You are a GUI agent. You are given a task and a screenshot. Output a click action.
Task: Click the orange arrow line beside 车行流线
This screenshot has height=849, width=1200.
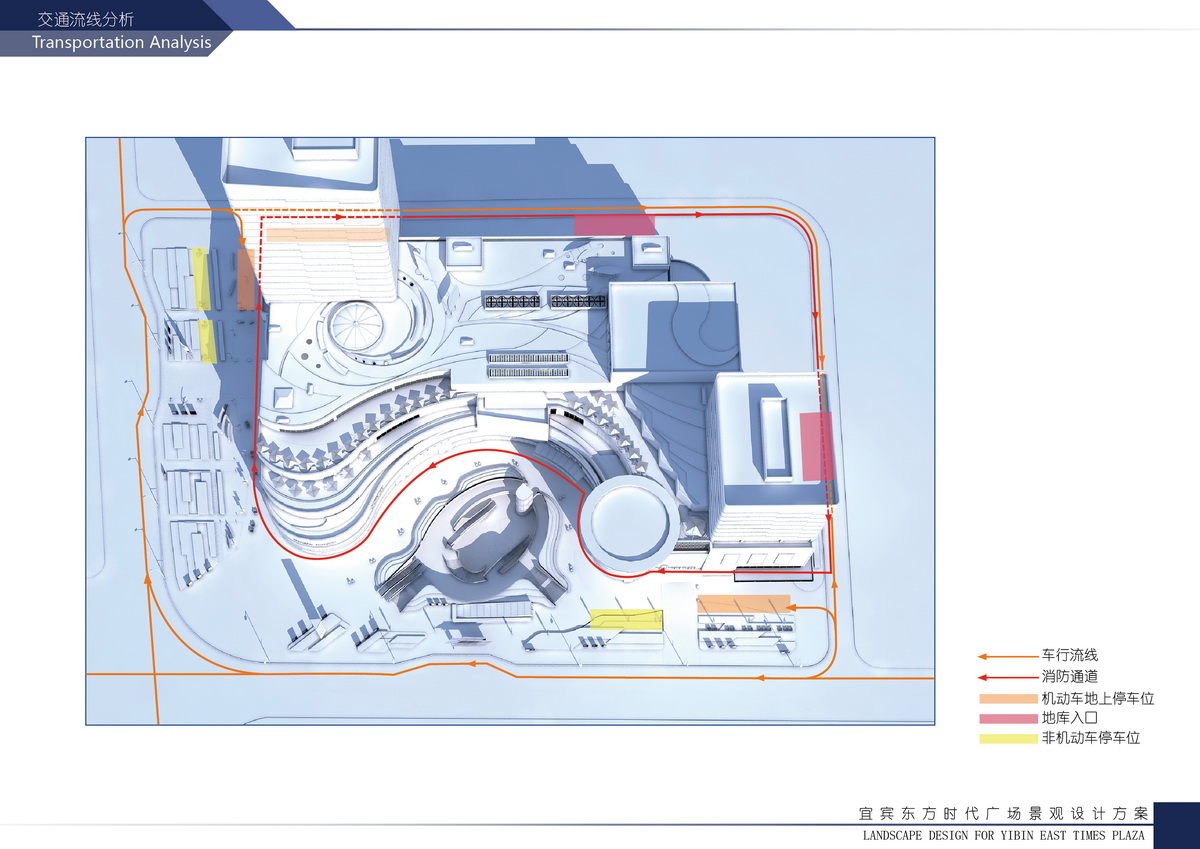(x=1008, y=657)
